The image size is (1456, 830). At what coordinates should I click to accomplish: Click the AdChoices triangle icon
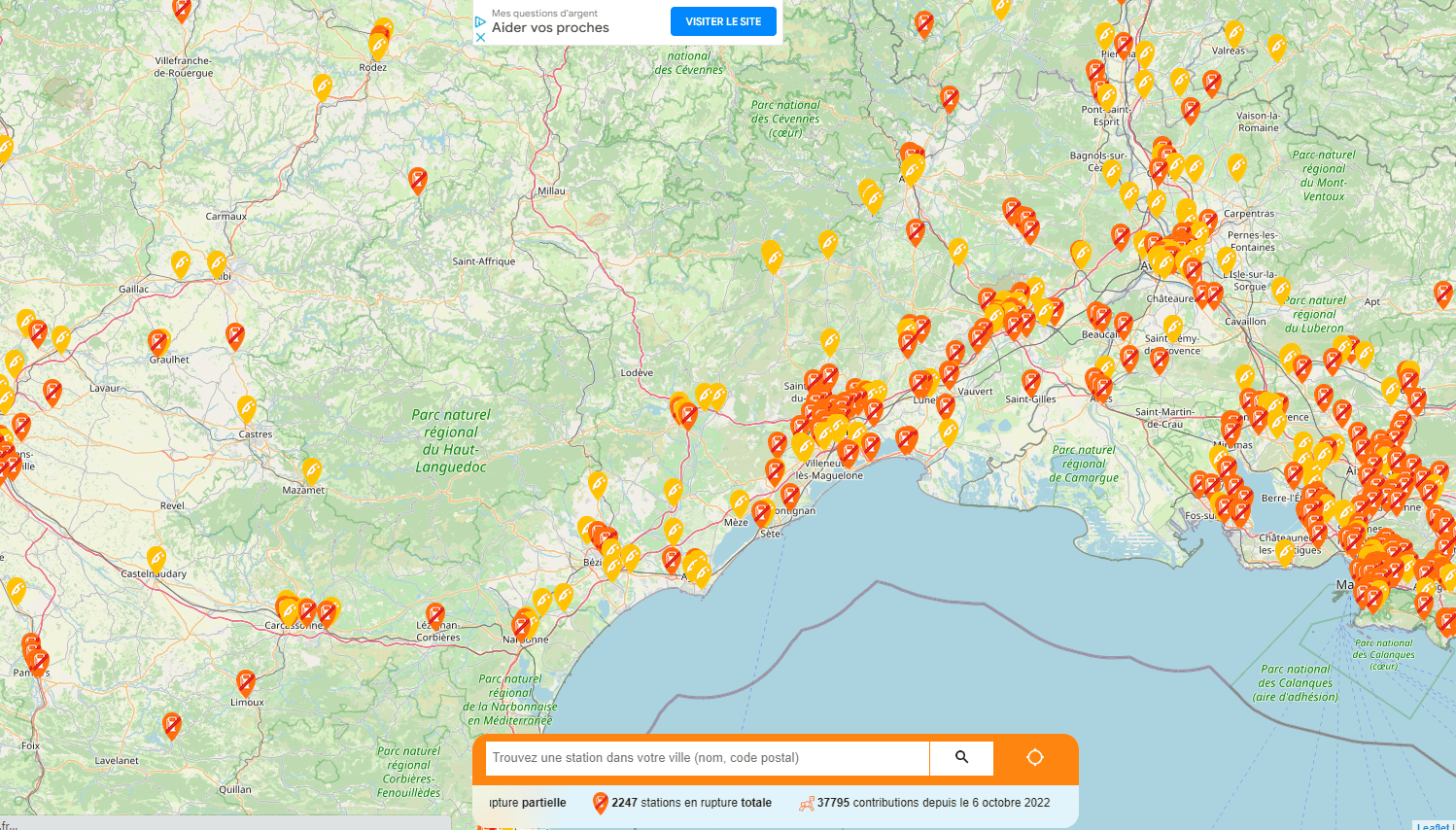click(480, 21)
